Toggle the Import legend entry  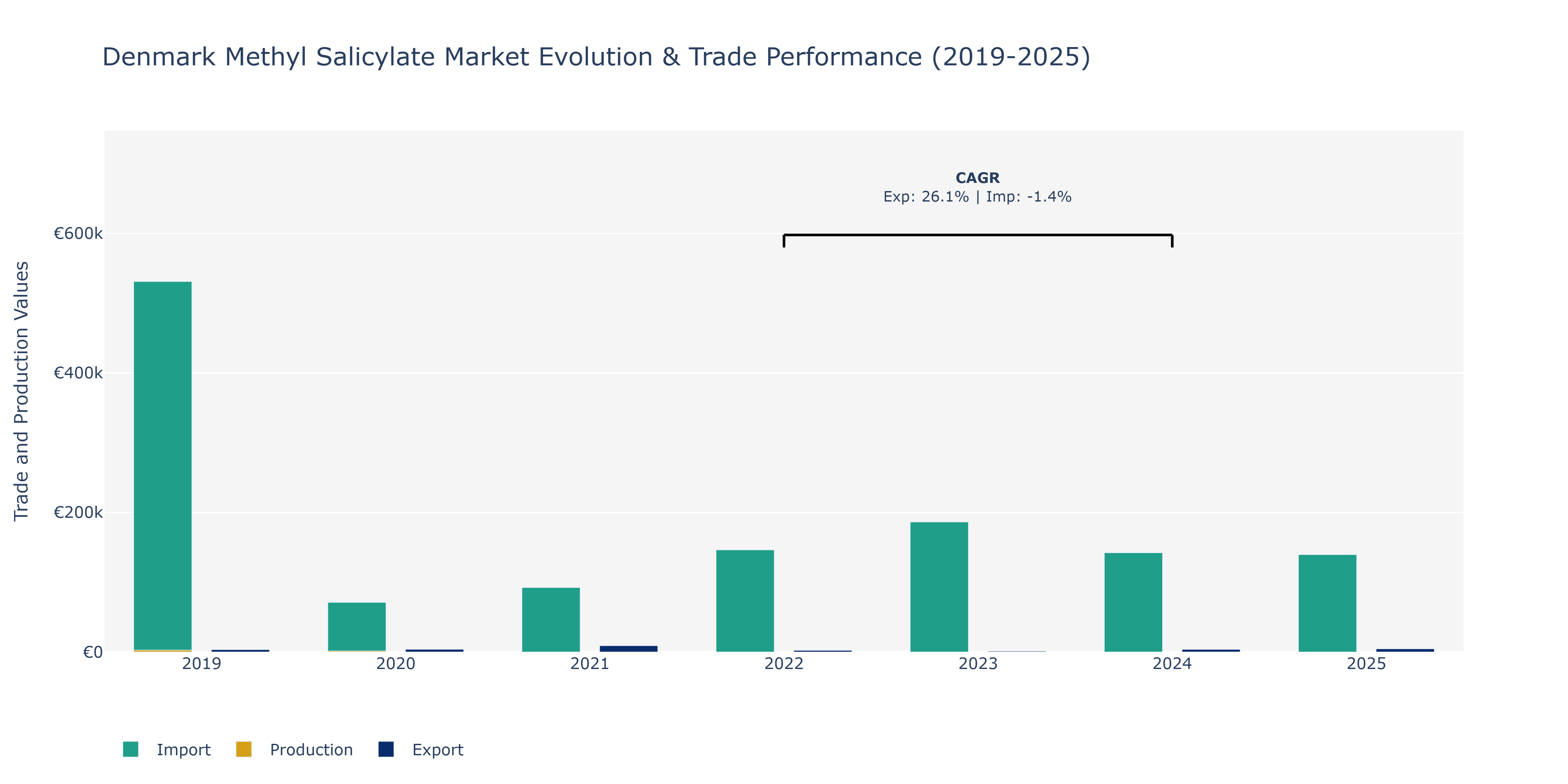click(x=167, y=749)
